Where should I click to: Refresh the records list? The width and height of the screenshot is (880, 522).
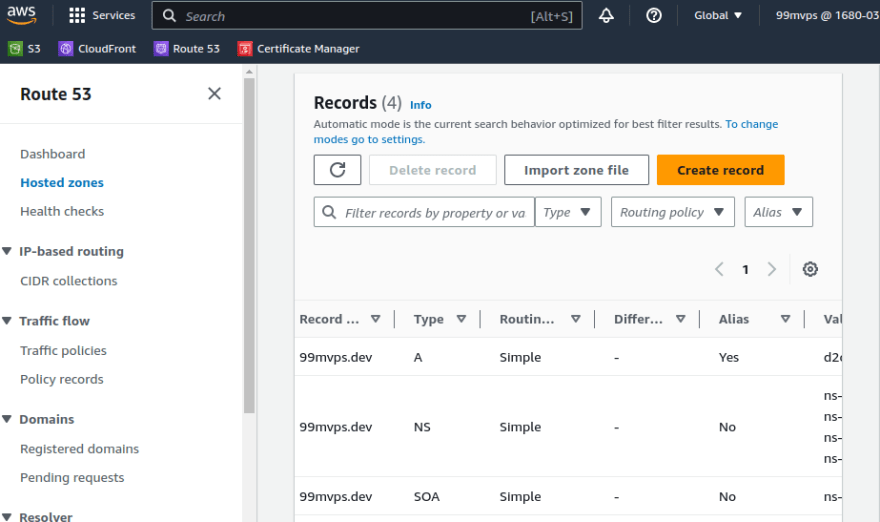(x=337, y=170)
